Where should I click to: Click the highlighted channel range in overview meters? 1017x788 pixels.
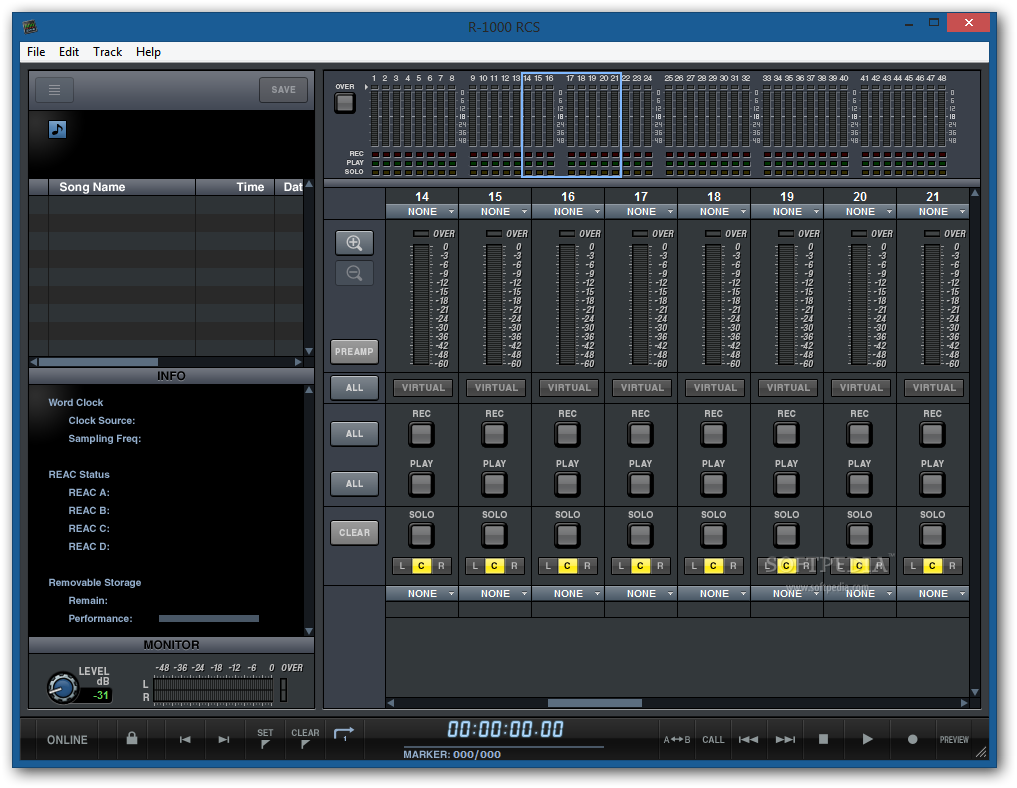point(571,125)
